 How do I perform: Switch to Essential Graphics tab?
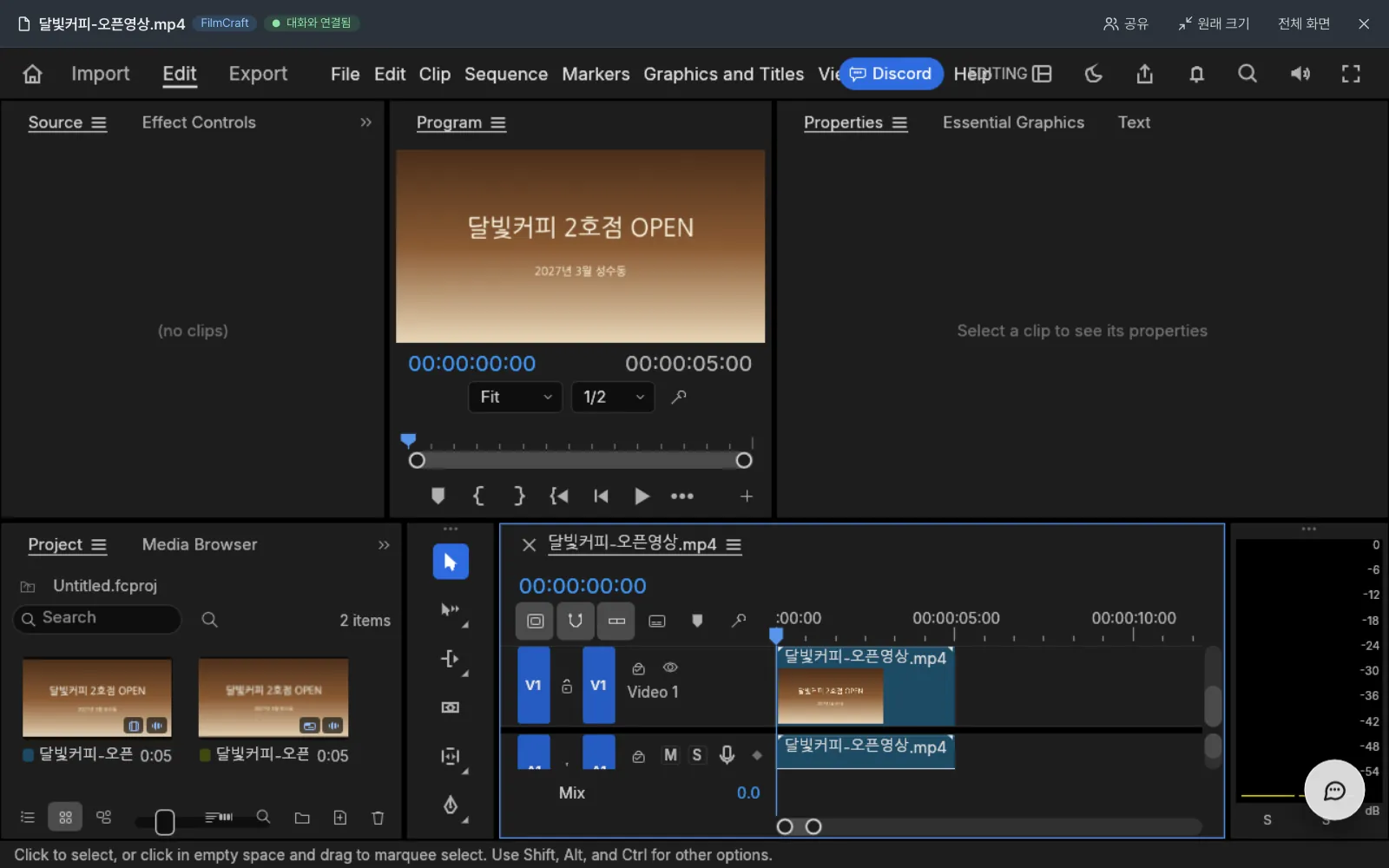coord(1013,122)
